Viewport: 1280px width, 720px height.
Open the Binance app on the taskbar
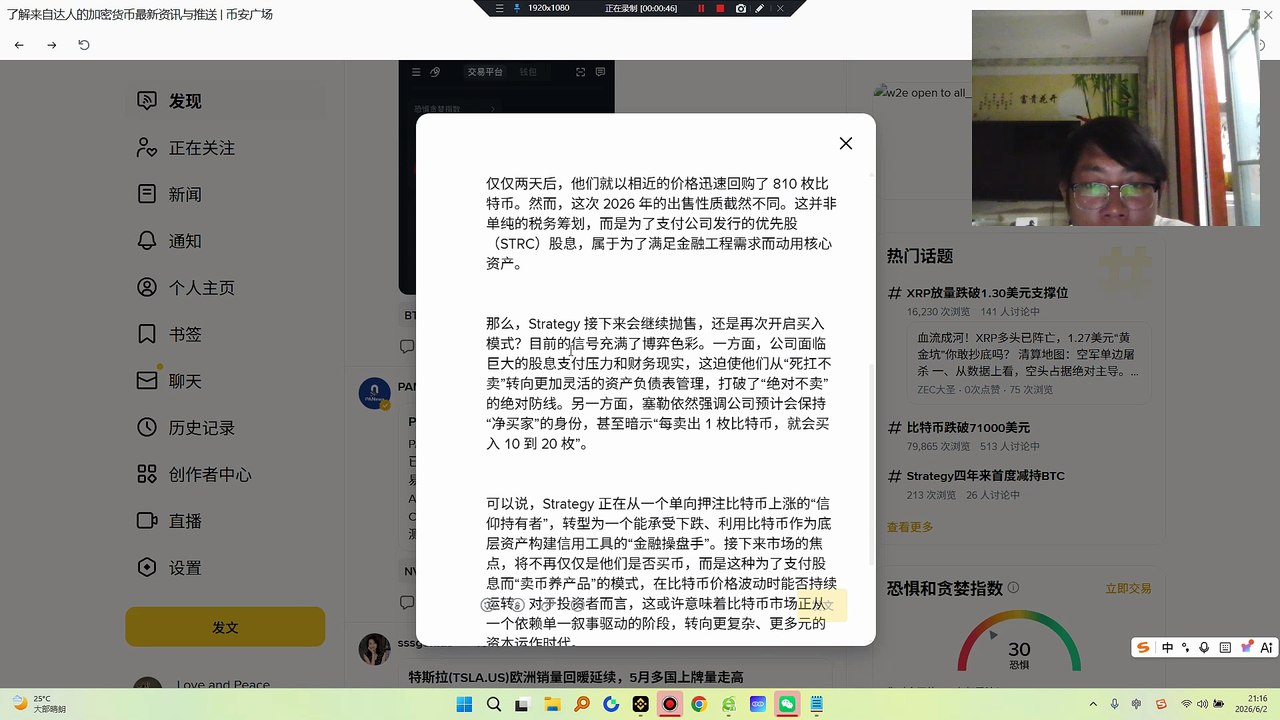click(x=640, y=704)
